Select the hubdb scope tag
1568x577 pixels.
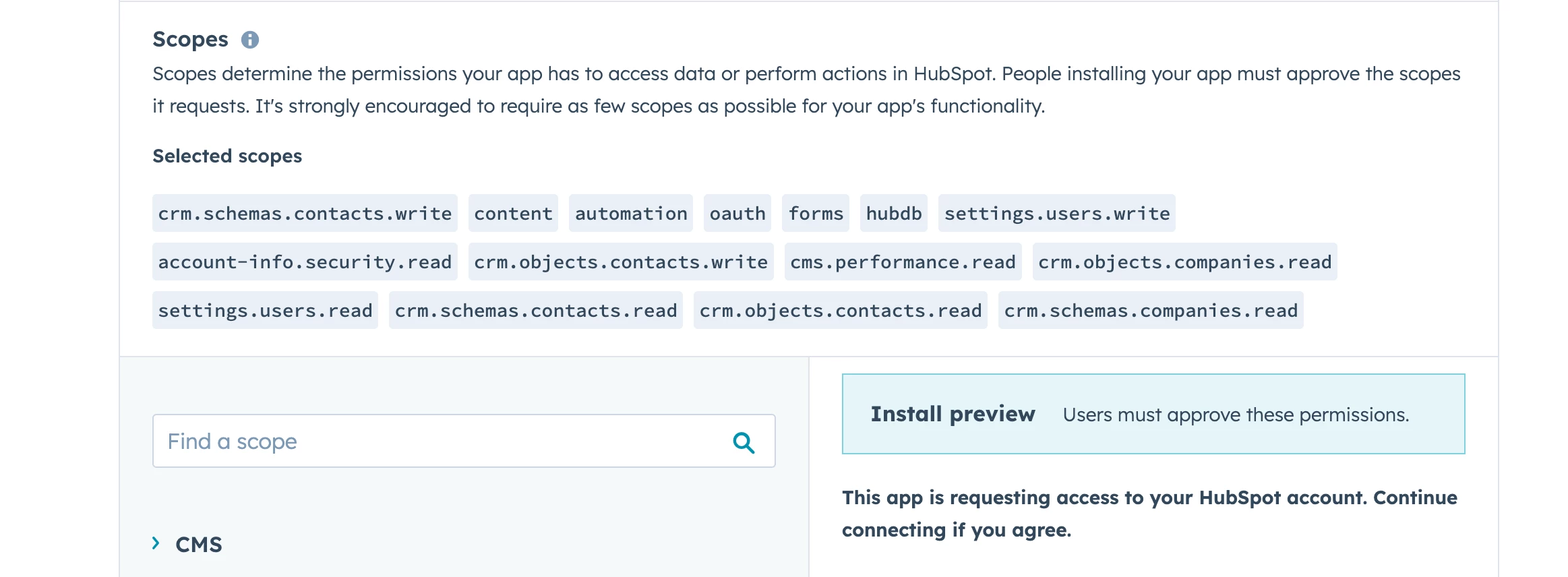[x=894, y=214]
